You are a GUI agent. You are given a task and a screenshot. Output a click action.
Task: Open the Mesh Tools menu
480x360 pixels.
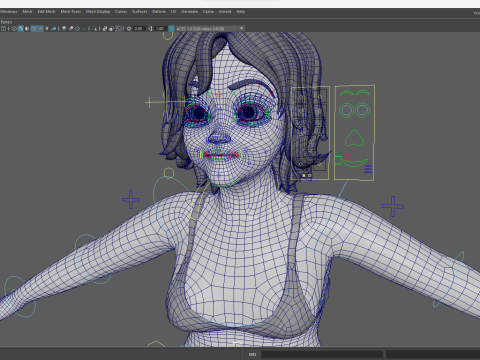pos(71,12)
